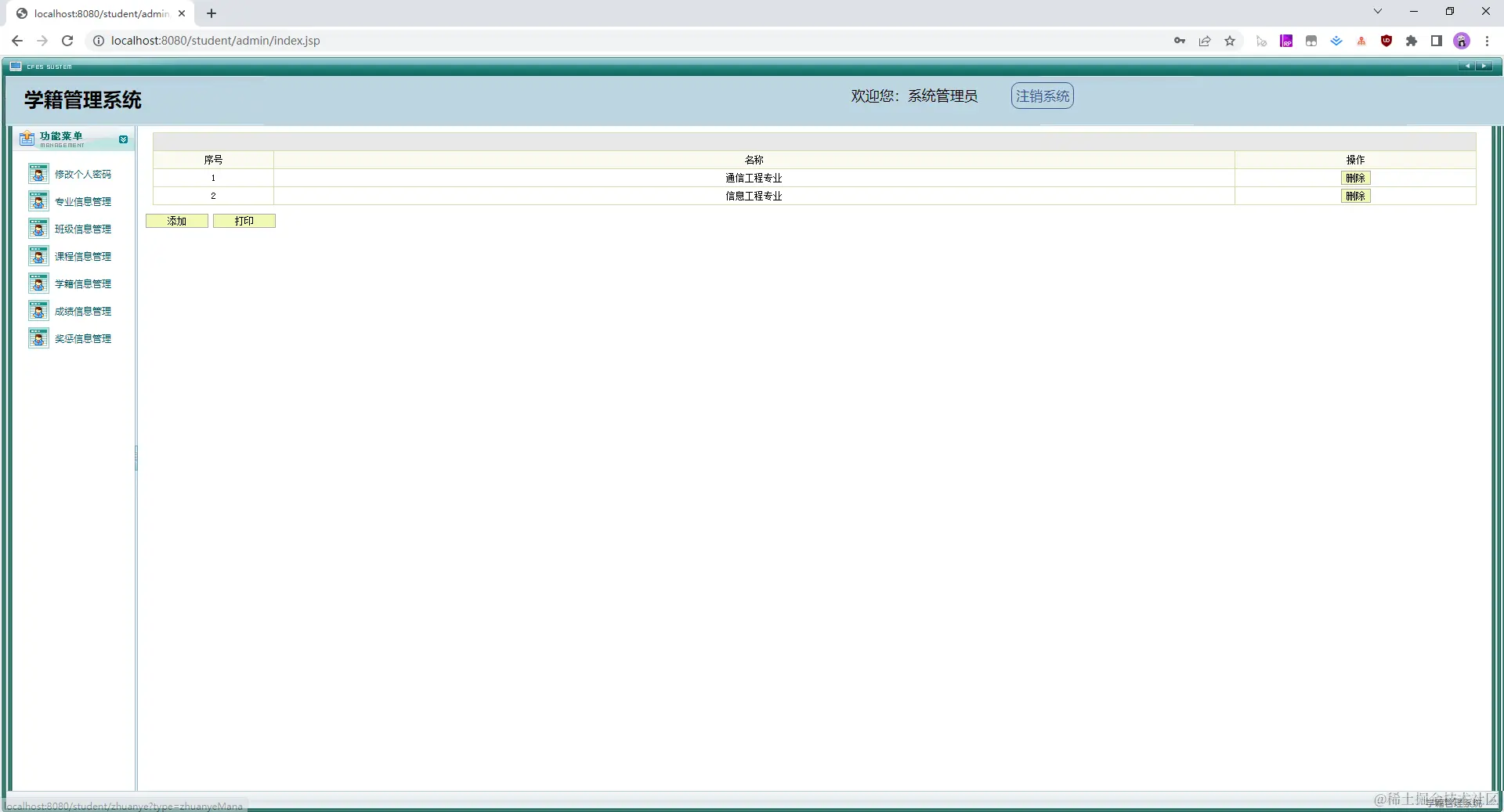Open the Chrome three-dot menu

click(x=1487, y=41)
